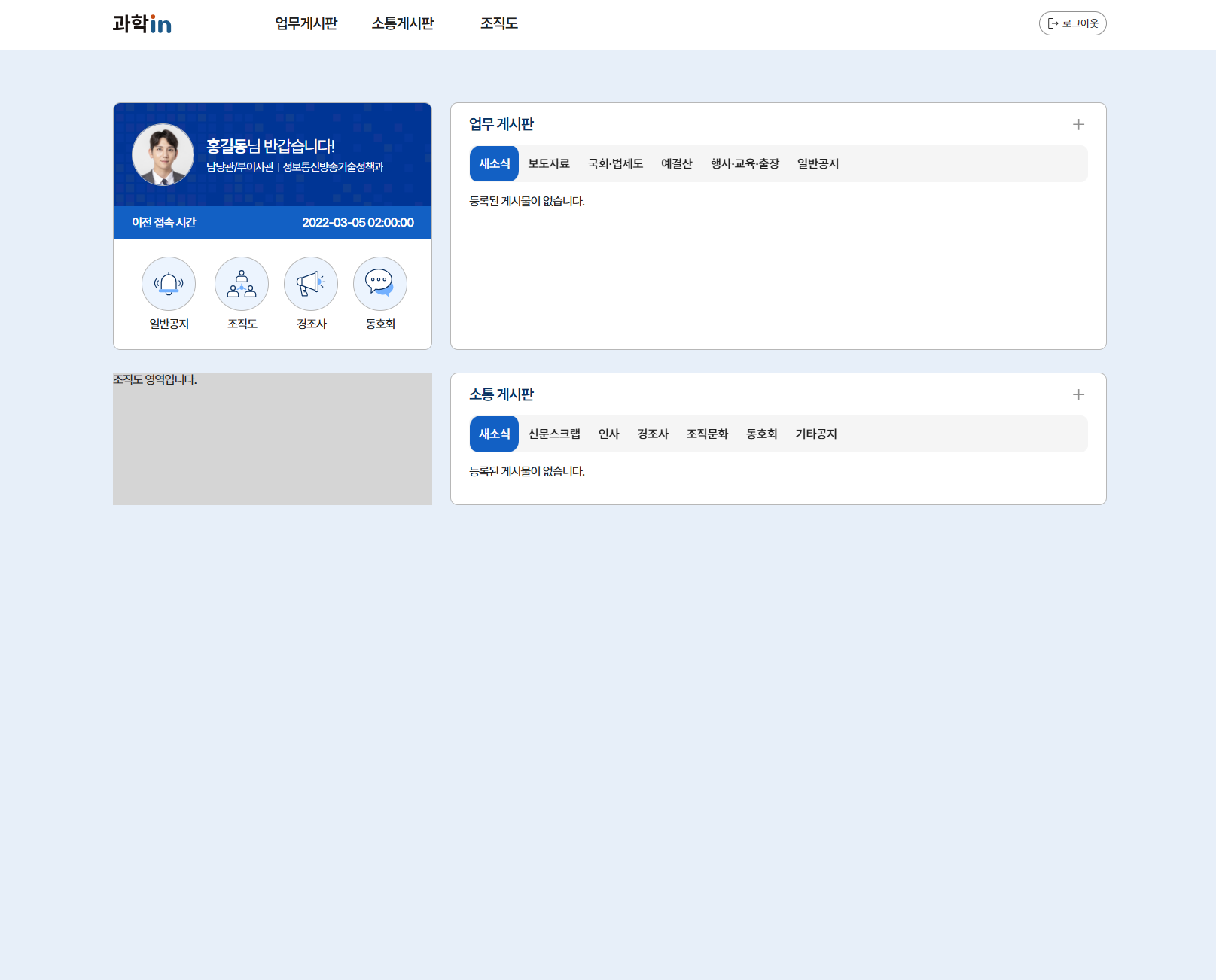The image size is (1216, 980).
Task: Open the 소통게시판 top menu
Action: (x=403, y=23)
